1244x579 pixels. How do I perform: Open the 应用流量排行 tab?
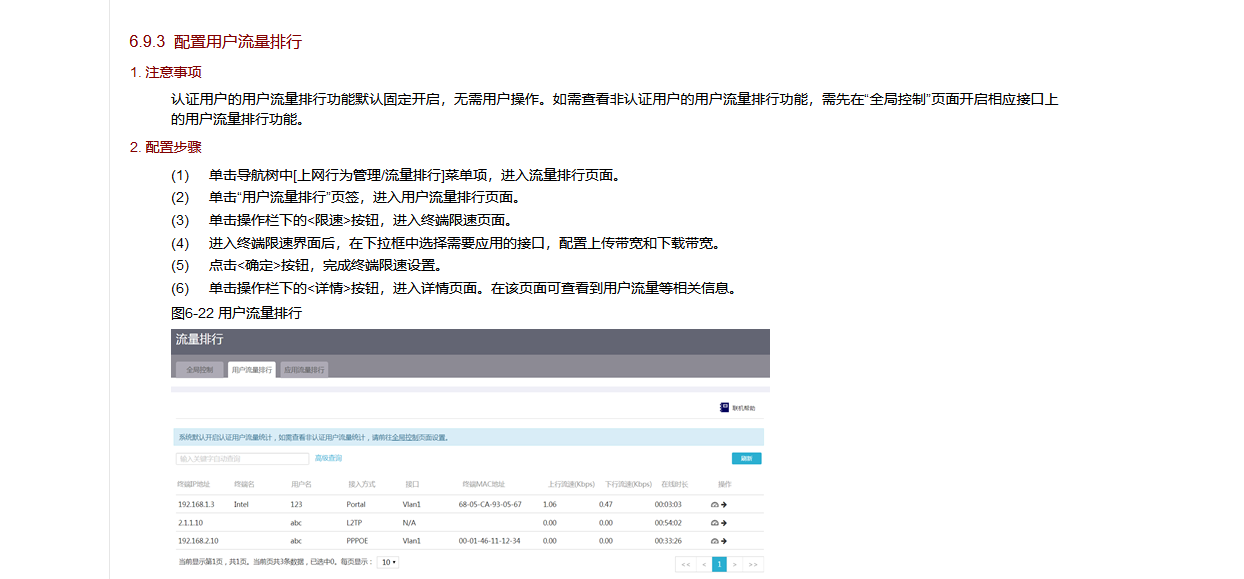pos(304,369)
